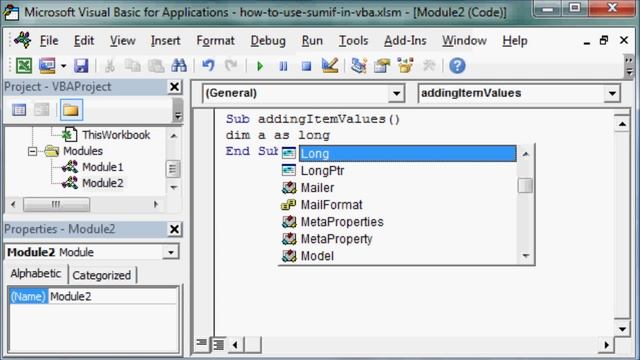The image size is (640, 360).
Task: Open the Edit menu
Action: pyautogui.click(x=84, y=40)
